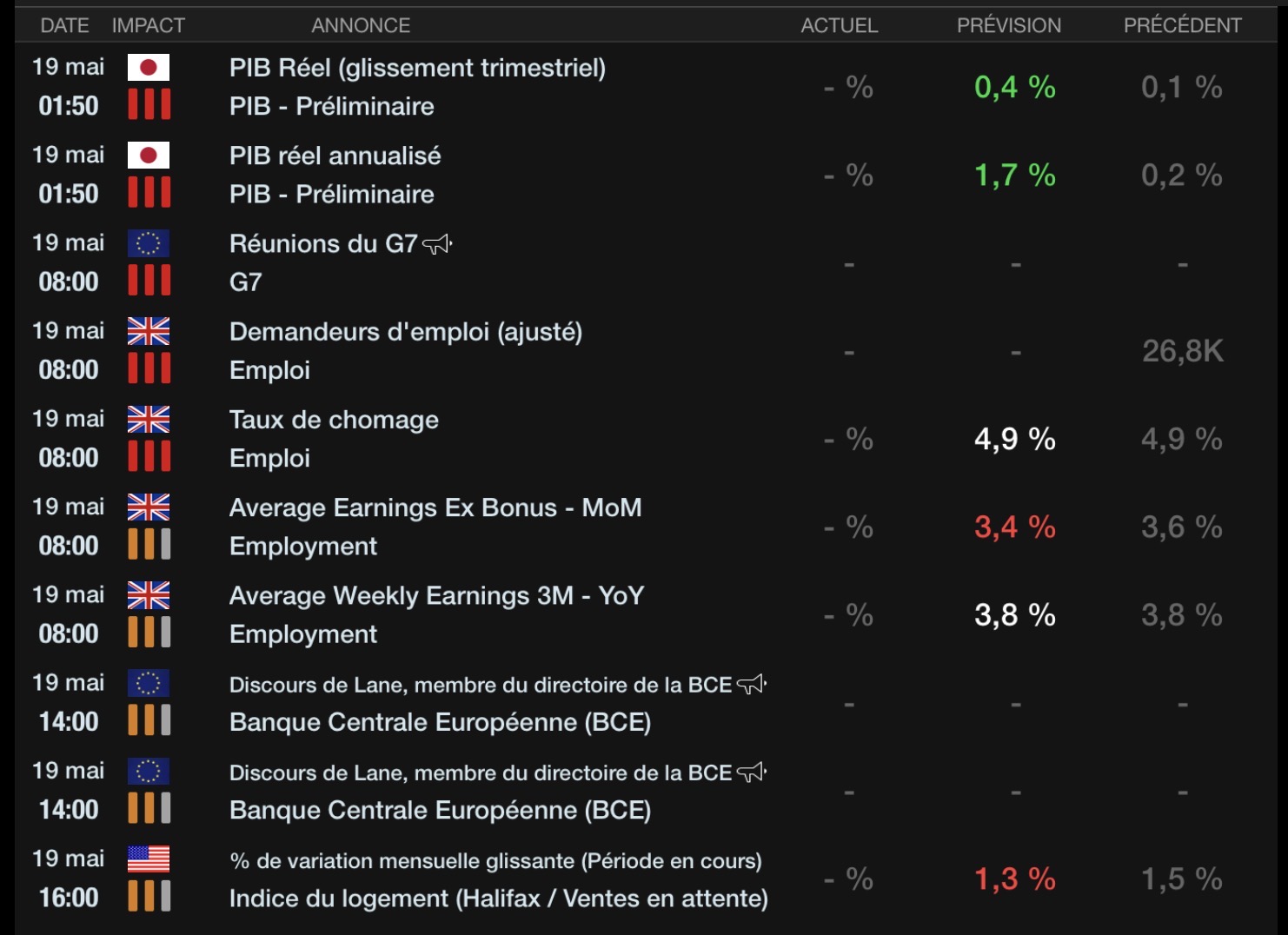Open the Average Weekly Earnings 3M - YoY event
The height and width of the screenshot is (935, 1288).
(x=437, y=595)
